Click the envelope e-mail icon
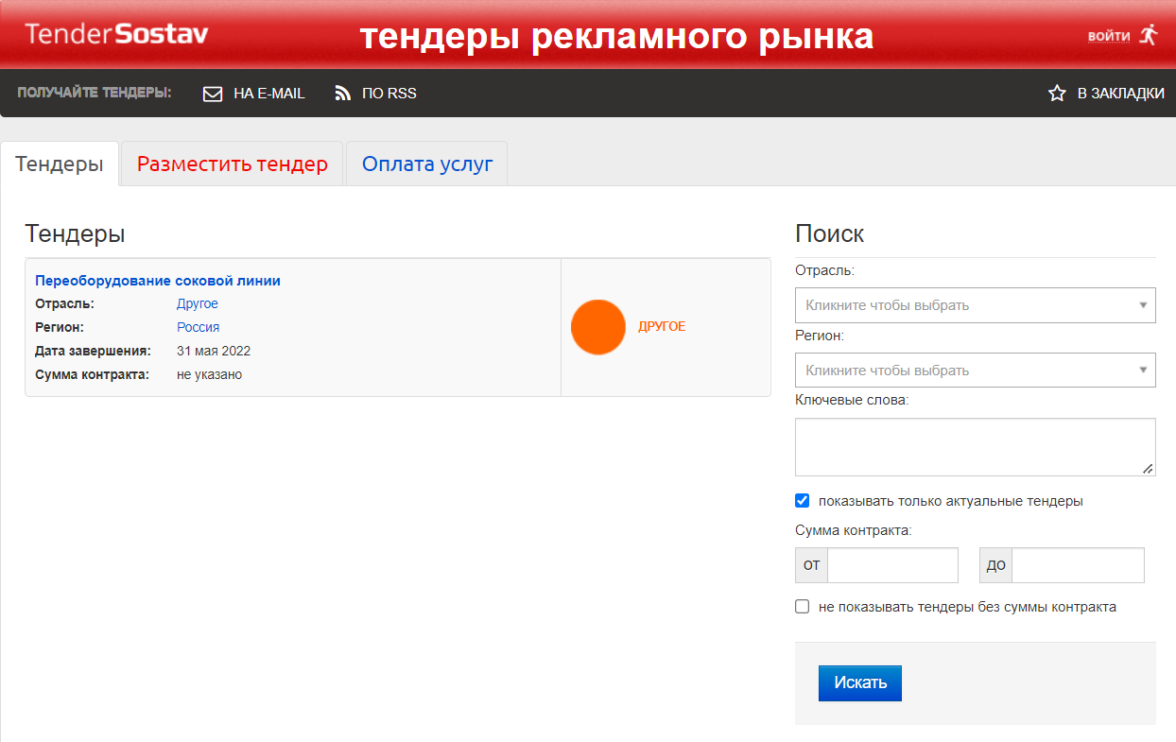The width and height of the screenshot is (1176, 742). (x=212, y=94)
